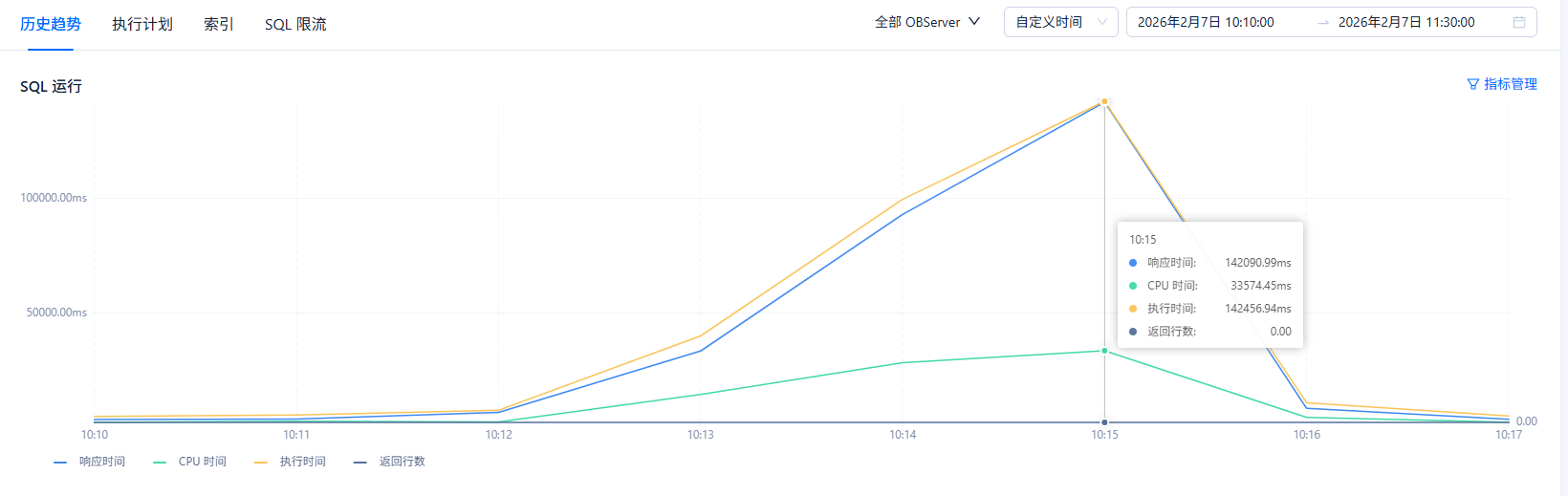Click the orange 执行时间 legend marker
1568x496 pixels.
pos(260,462)
